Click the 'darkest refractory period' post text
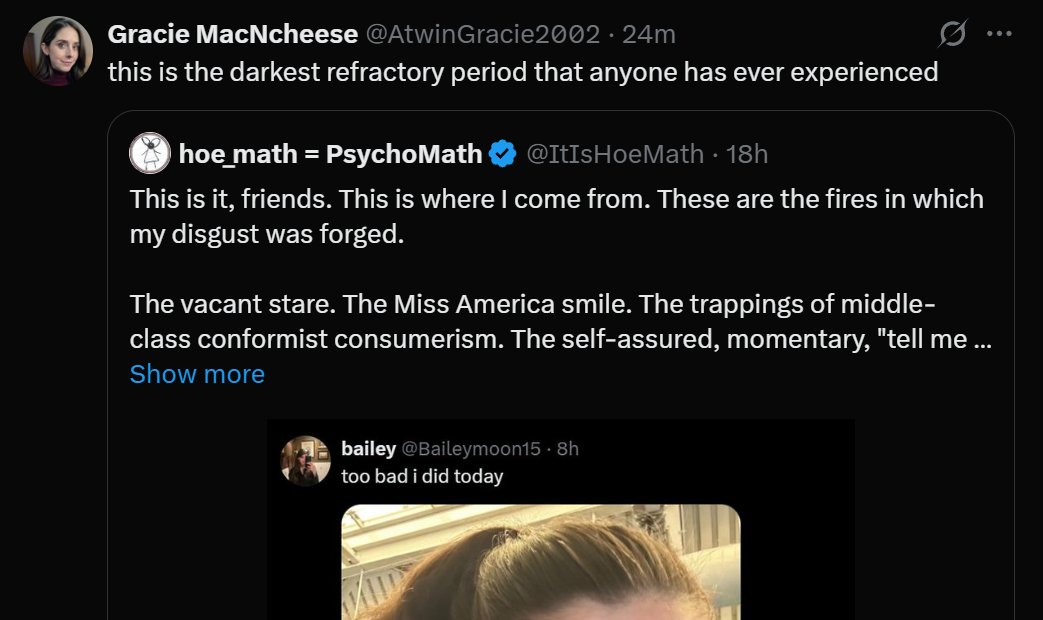 522,72
